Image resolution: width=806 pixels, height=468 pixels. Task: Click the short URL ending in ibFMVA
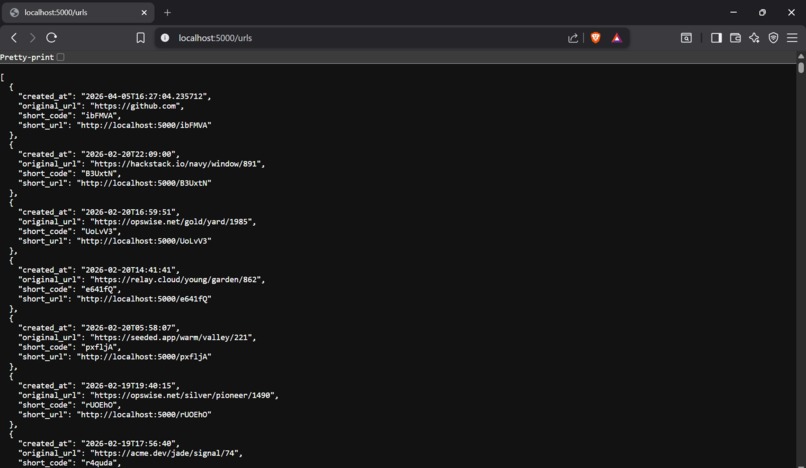pos(144,125)
